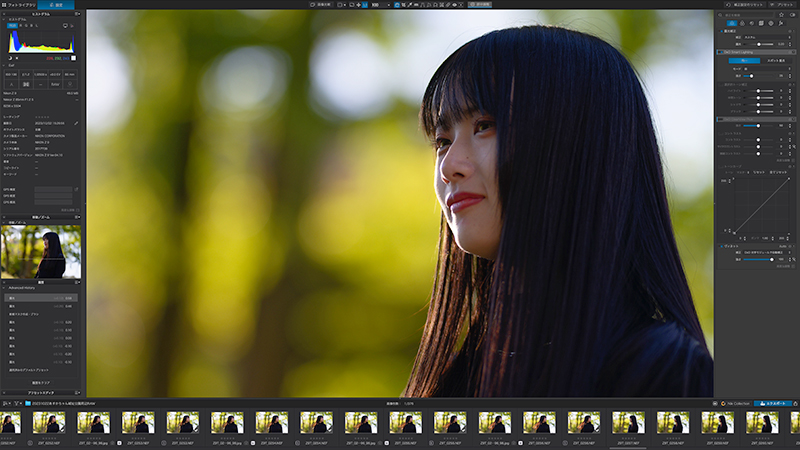Toggle active corrections only switch
800x450 pixels.
(x=792, y=15)
